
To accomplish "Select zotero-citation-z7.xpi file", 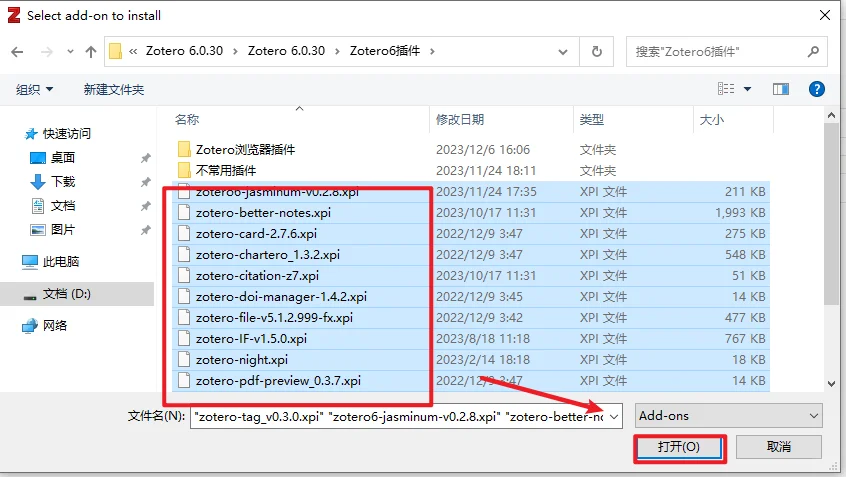I will (257, 276).
